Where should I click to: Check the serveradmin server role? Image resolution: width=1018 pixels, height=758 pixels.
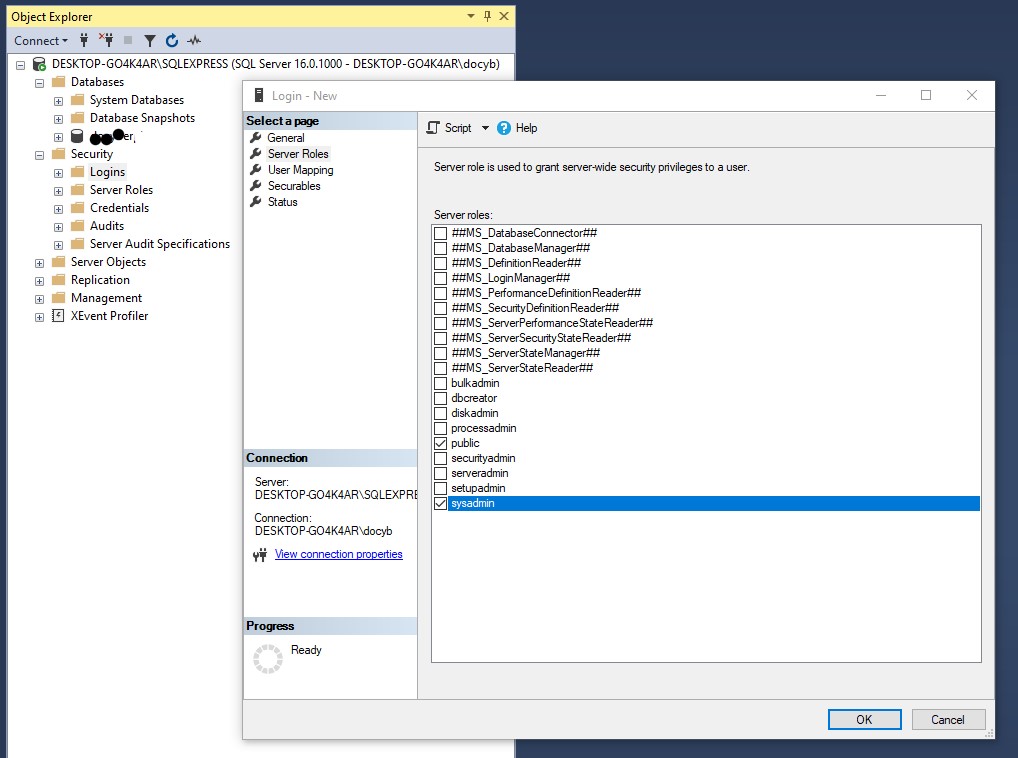point(440,473)
